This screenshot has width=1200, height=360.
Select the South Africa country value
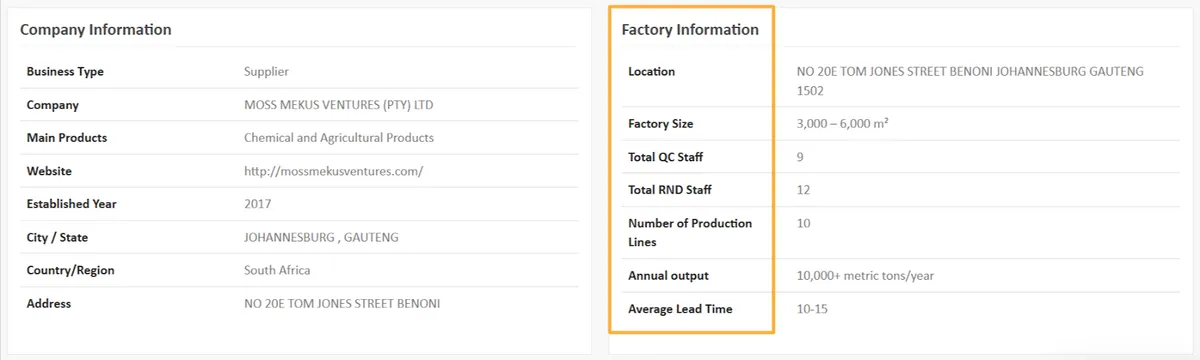click(x=277, y=270)
